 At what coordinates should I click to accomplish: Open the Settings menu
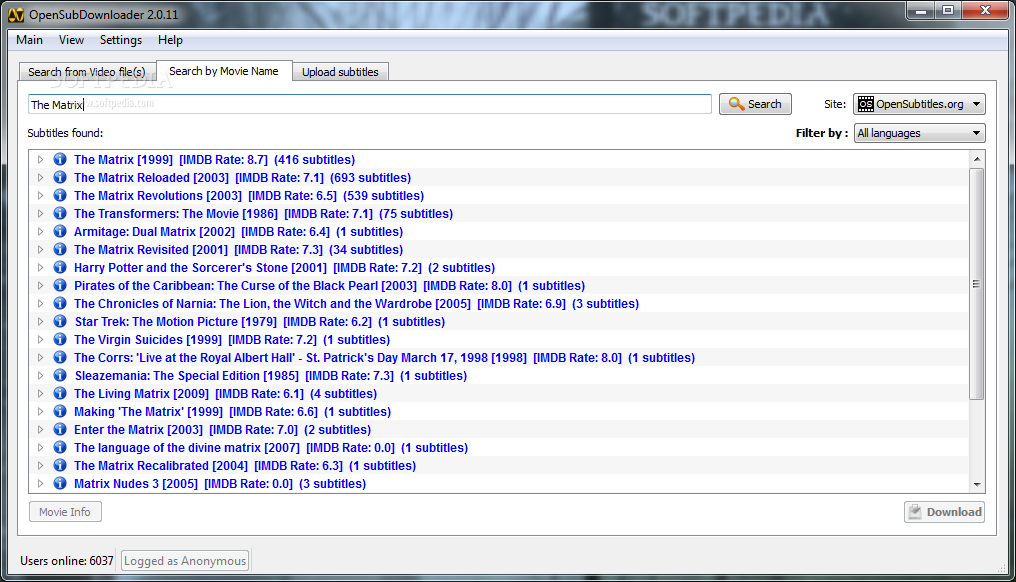coord(121,40)
